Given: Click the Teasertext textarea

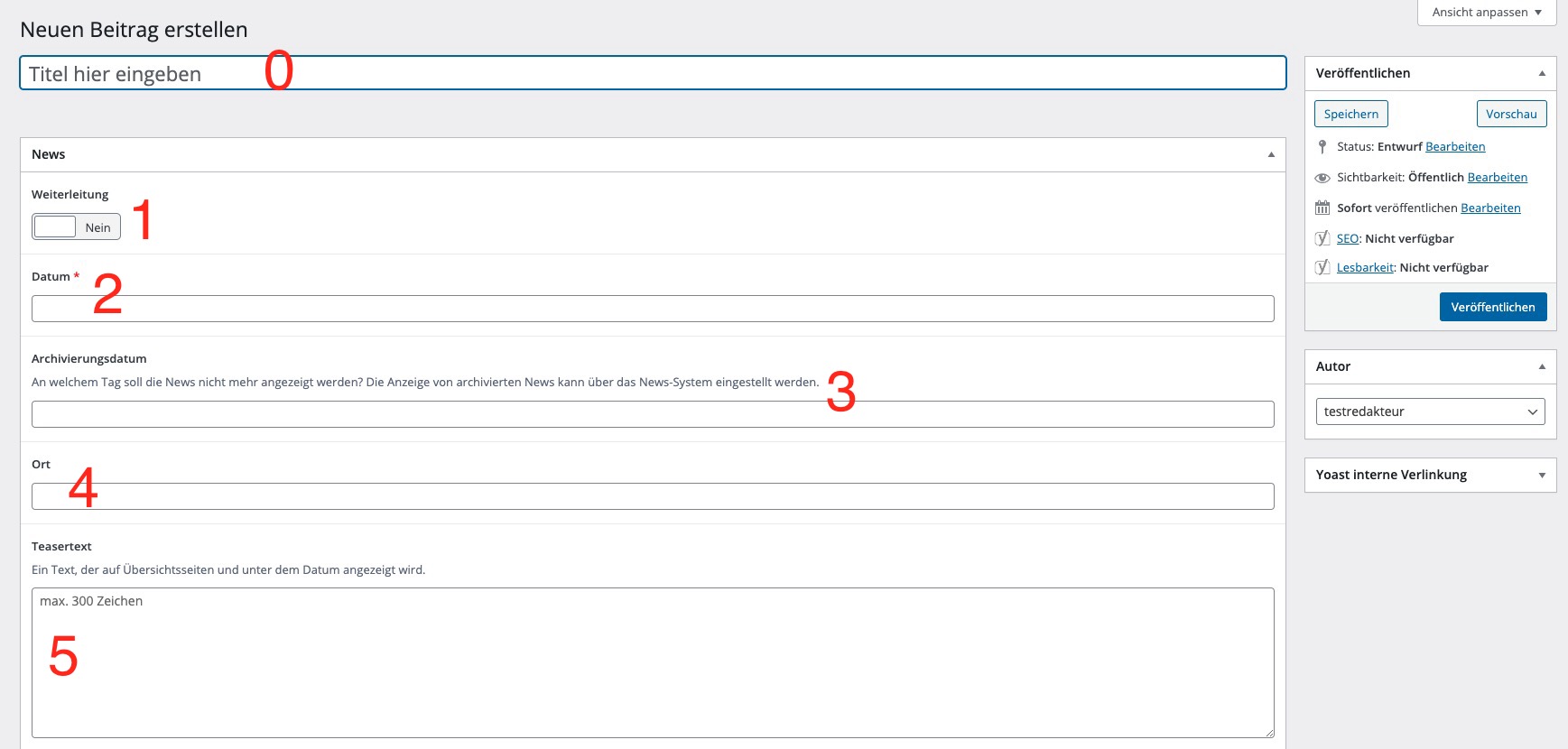Looking at the screenshot, I should (x=652, y=663).
